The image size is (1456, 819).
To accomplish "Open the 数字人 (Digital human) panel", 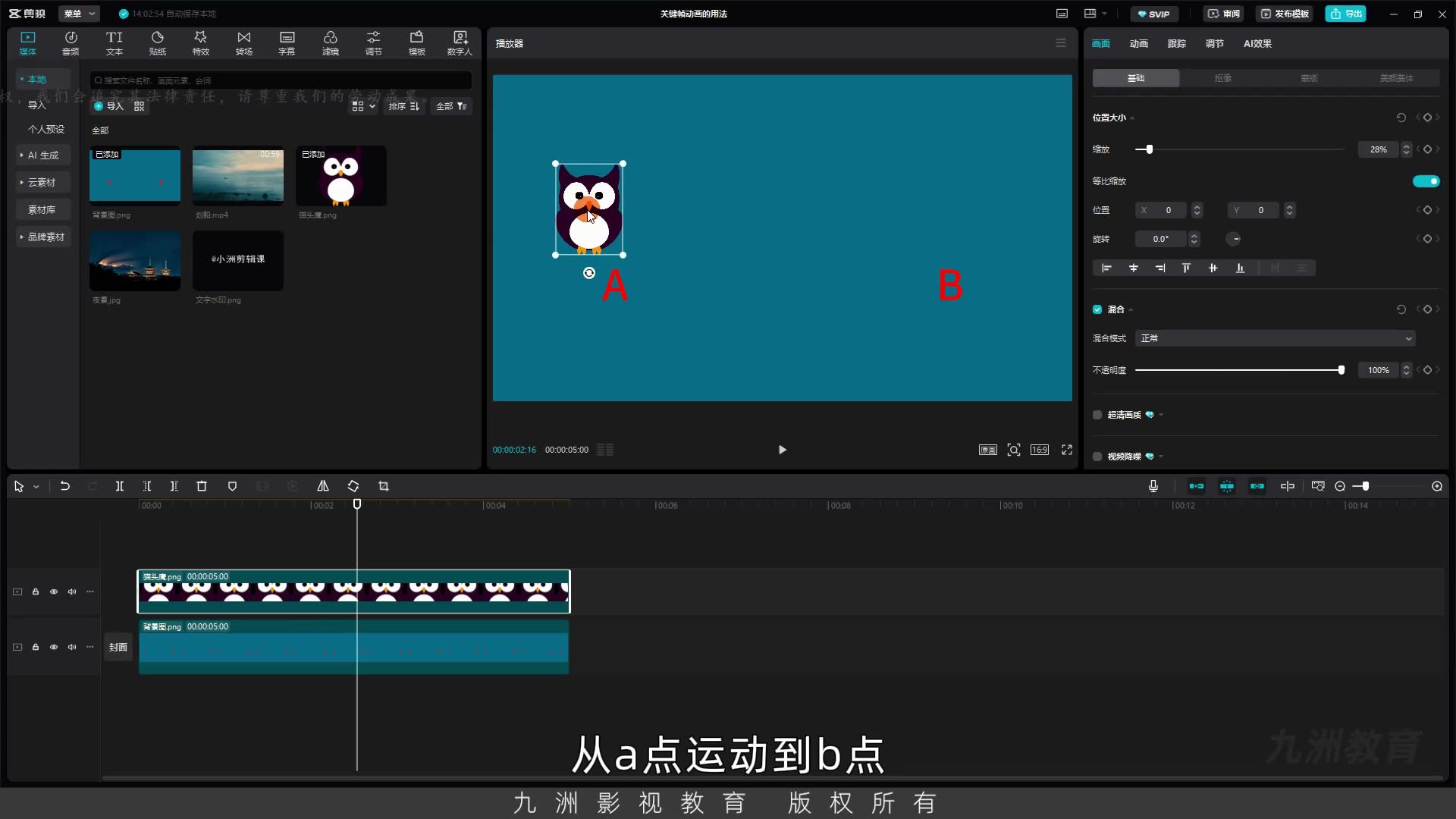I will tap(460, 43).
